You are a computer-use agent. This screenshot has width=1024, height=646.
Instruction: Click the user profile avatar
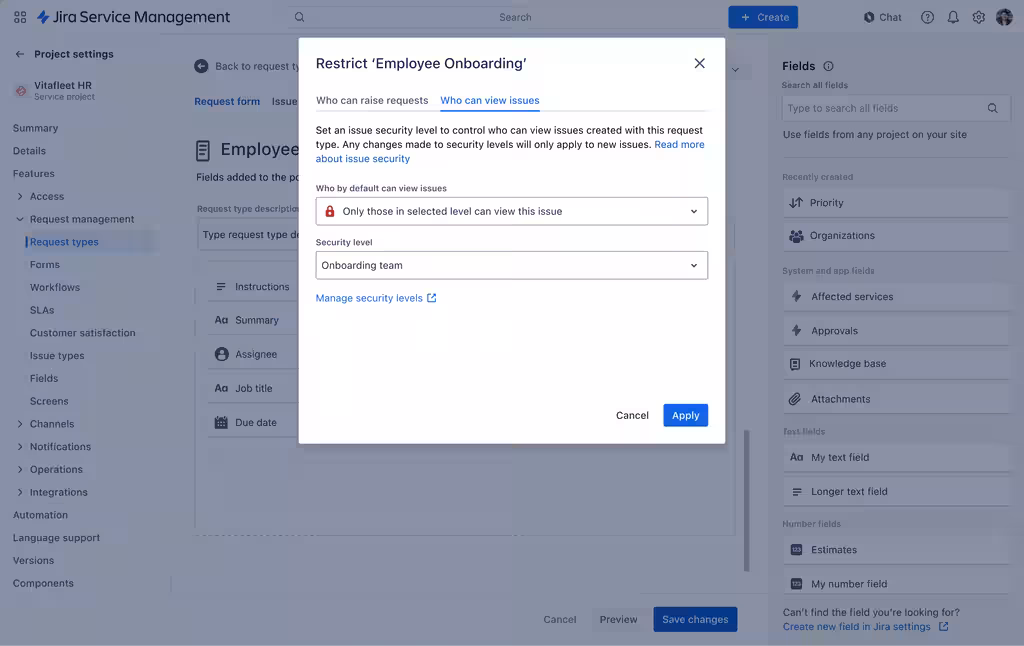pos(1004,17)
